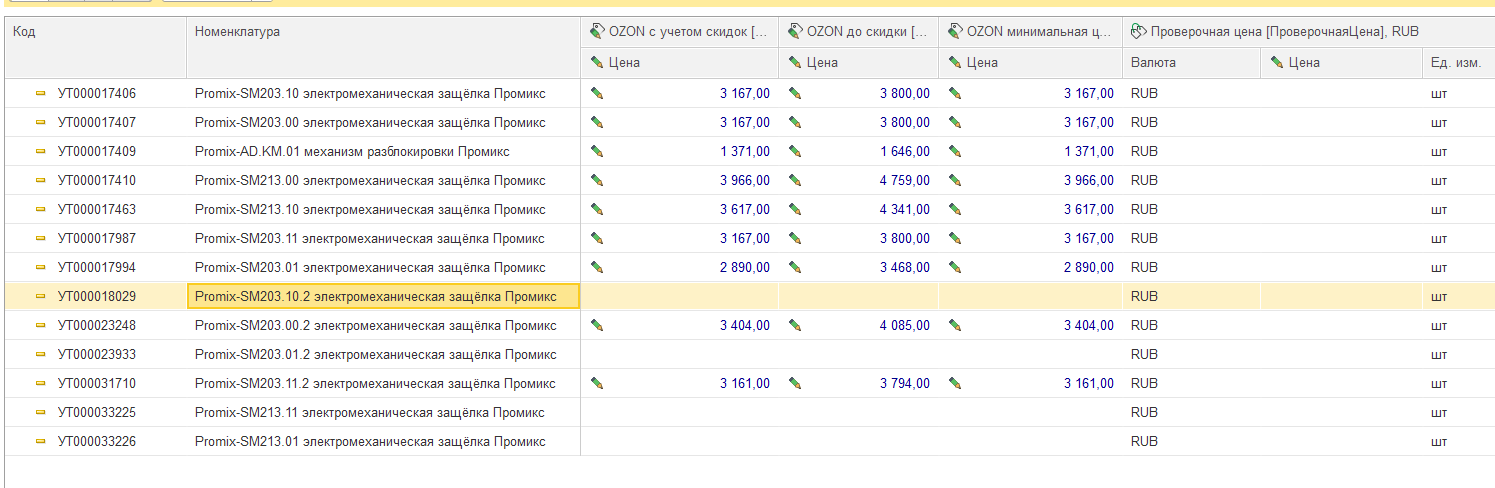
Task: Click 'шт' unit cell in row УТ000017406
Action: pos(1458,94)
